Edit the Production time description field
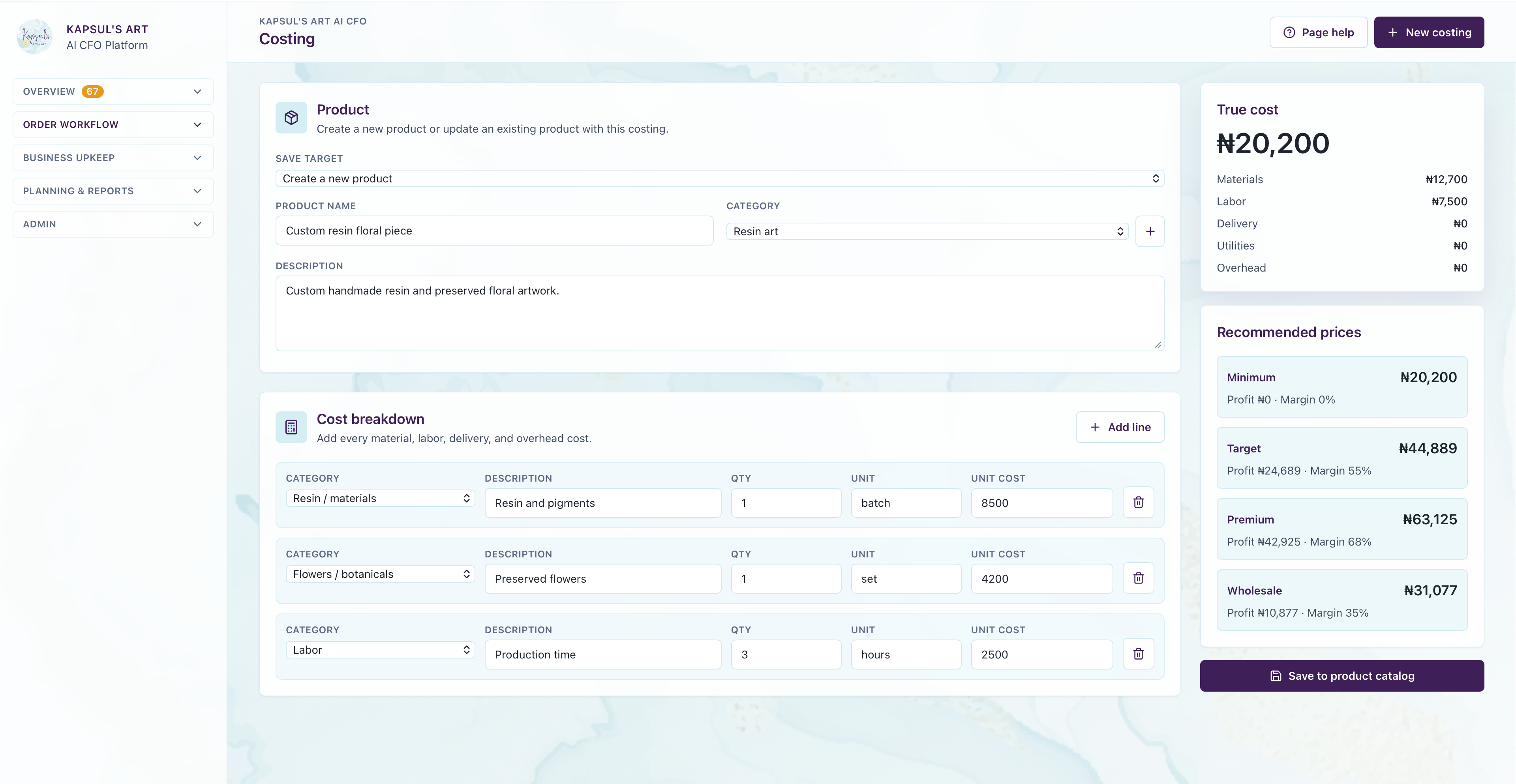Image resolution: width=1516 pixels, height=784 pixels. click(602, 655)
